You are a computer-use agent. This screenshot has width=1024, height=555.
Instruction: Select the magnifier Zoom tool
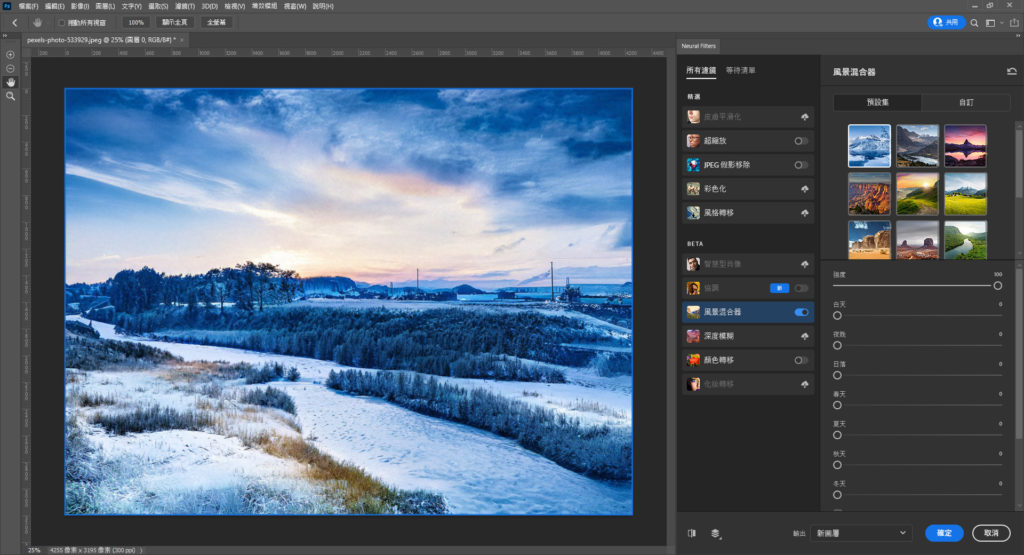pyautogui.click(x=11, y=96)
